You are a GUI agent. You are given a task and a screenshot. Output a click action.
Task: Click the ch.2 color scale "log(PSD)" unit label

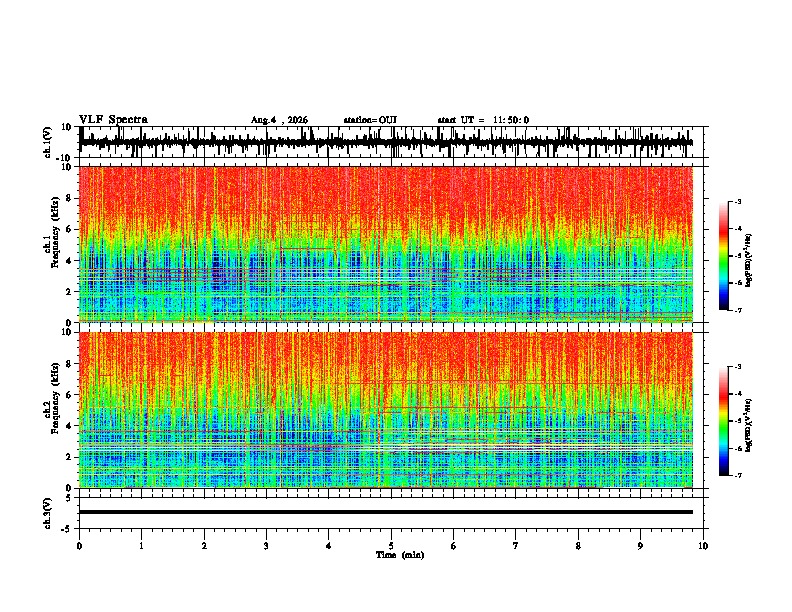(749, 425)
